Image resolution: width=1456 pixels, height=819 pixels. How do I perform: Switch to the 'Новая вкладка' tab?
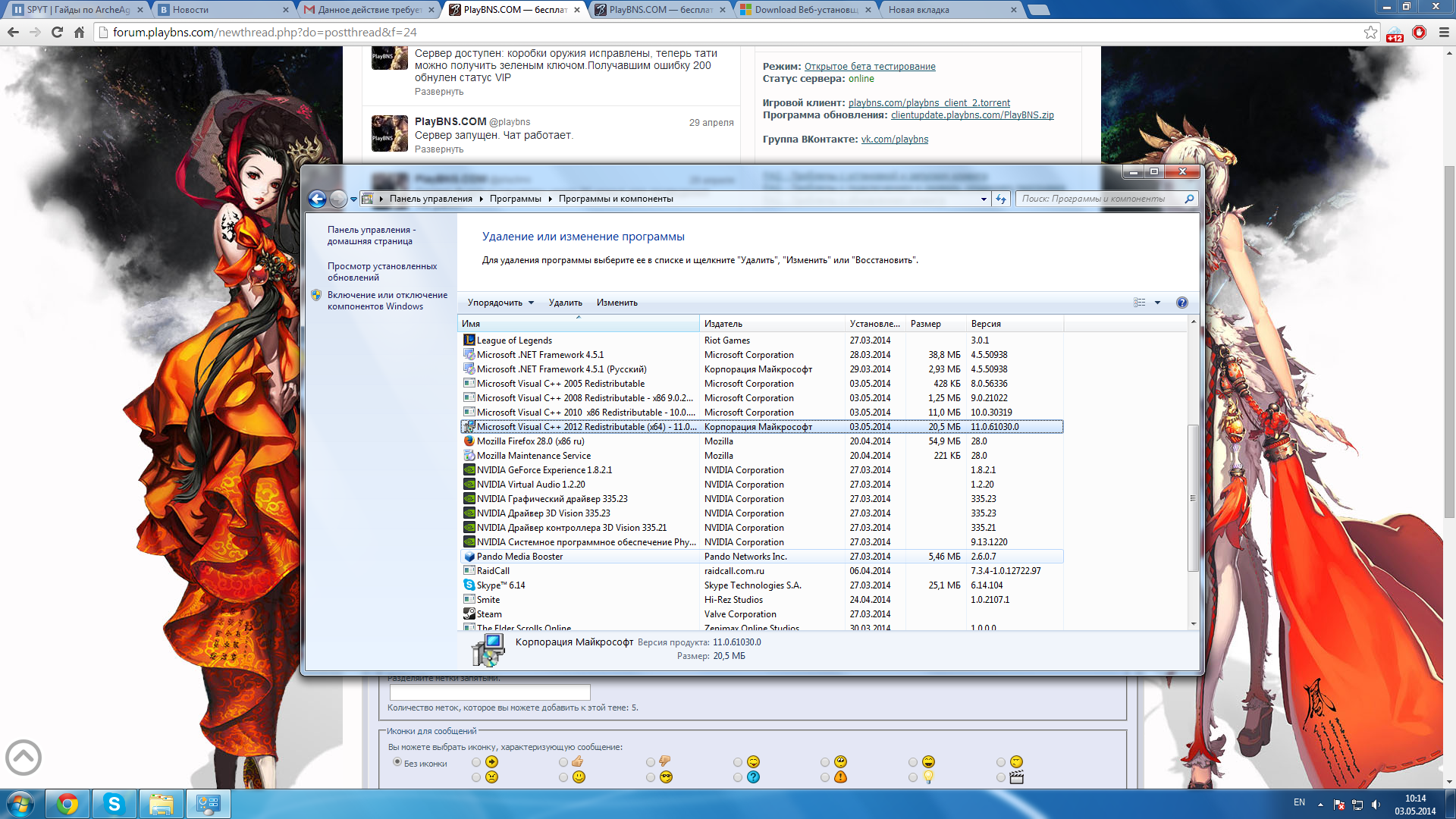pos(950,10)
